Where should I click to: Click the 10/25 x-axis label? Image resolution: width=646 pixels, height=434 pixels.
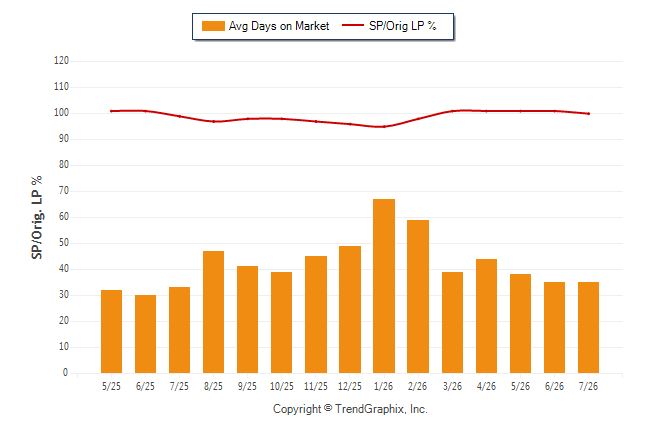pyautogui.click(x=282, y=386)
